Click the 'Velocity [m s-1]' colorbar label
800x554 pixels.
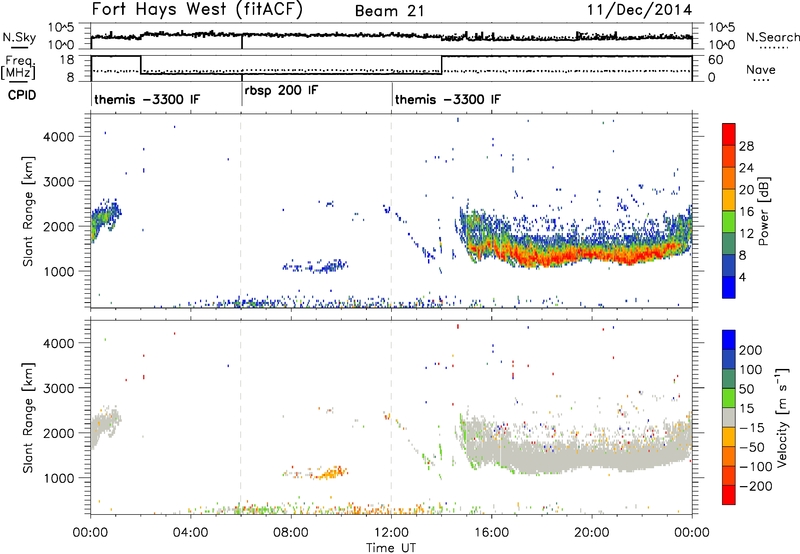click(x=783, y=417)
